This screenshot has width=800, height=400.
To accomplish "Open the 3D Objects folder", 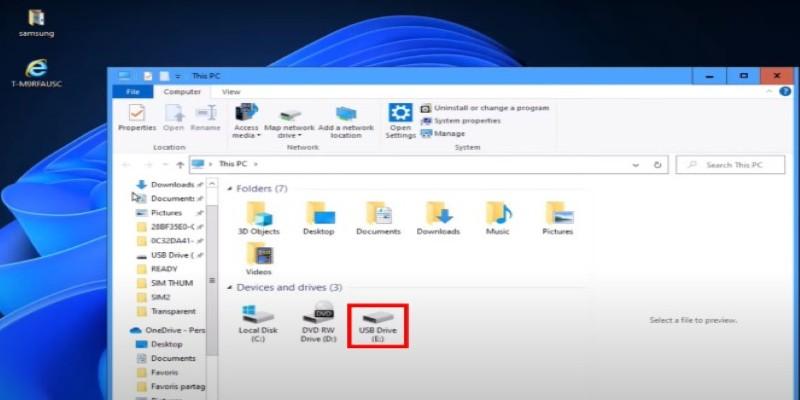I will 258,214.
